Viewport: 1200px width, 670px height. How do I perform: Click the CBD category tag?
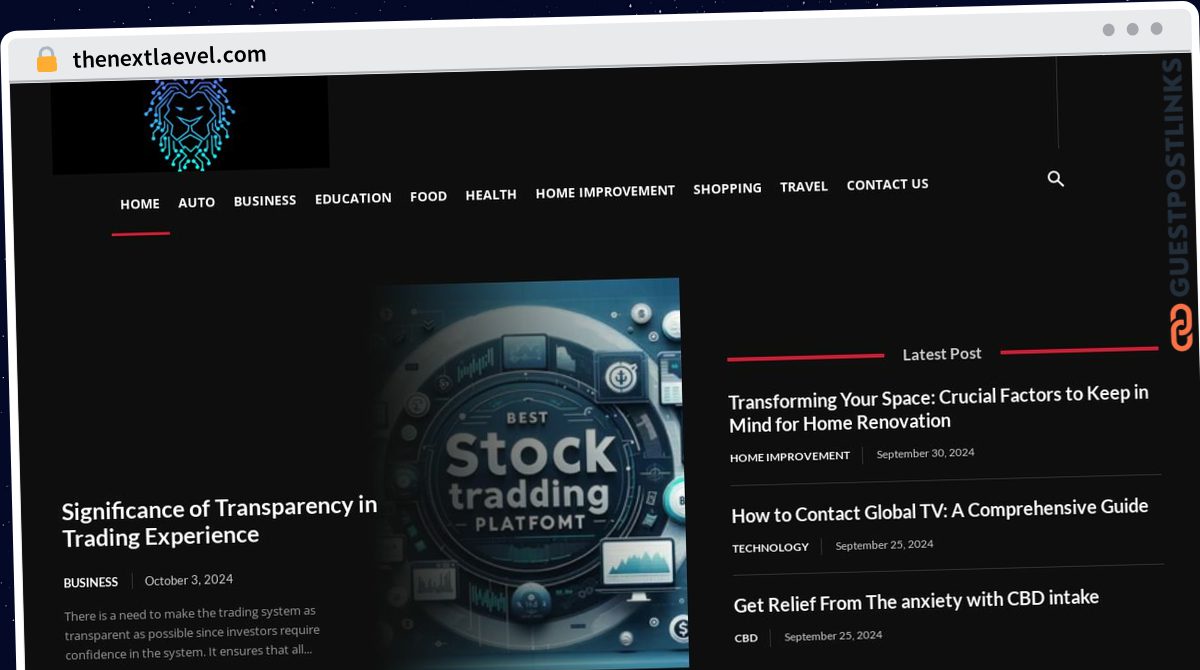746,637
